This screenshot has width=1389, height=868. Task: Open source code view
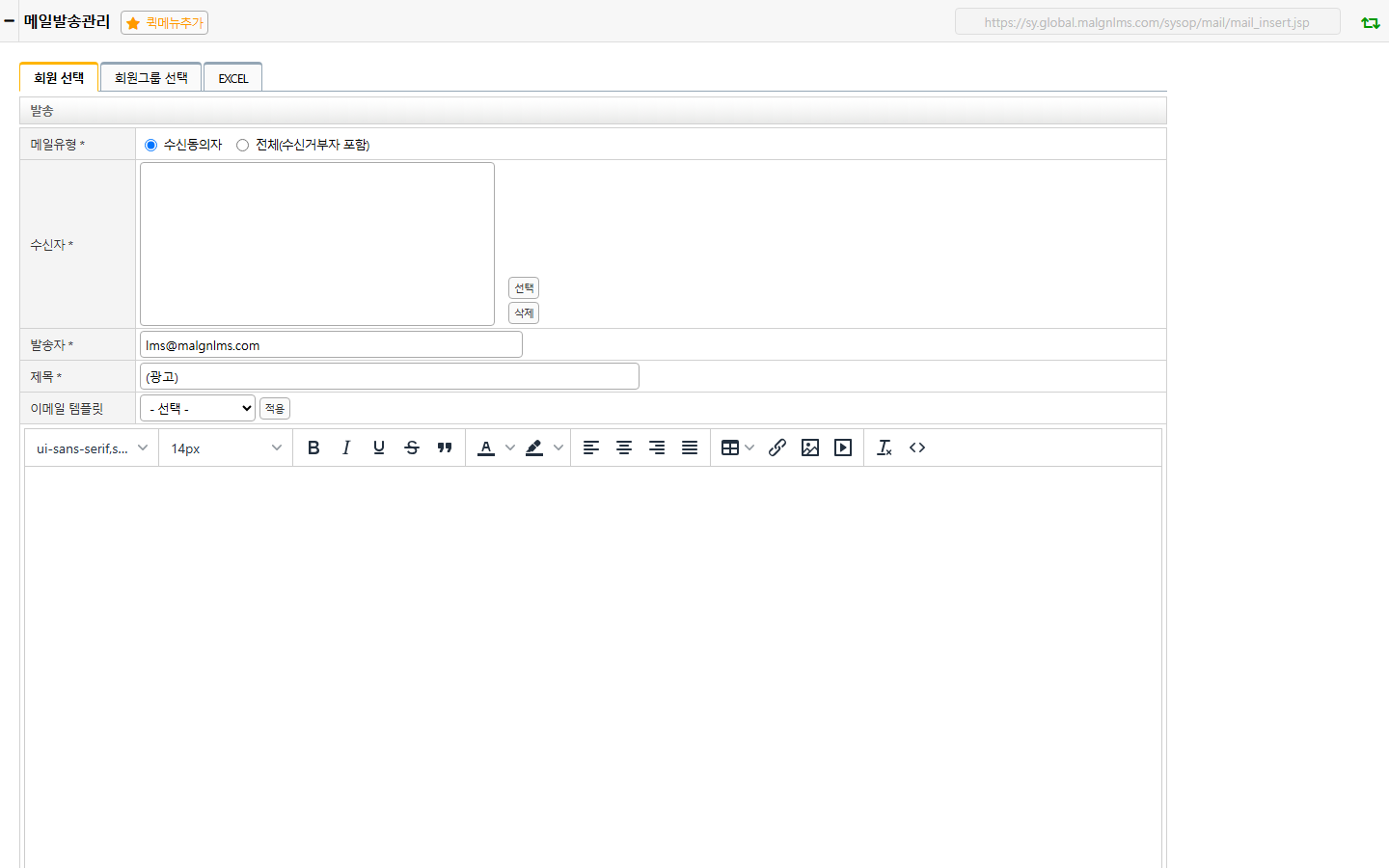(x=917, y=448)
